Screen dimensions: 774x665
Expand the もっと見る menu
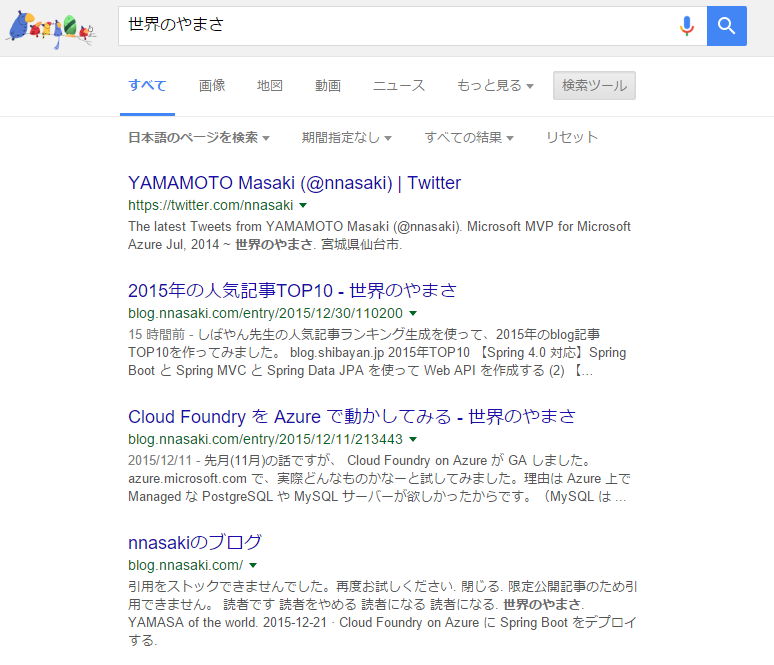[x=495, y=85]
